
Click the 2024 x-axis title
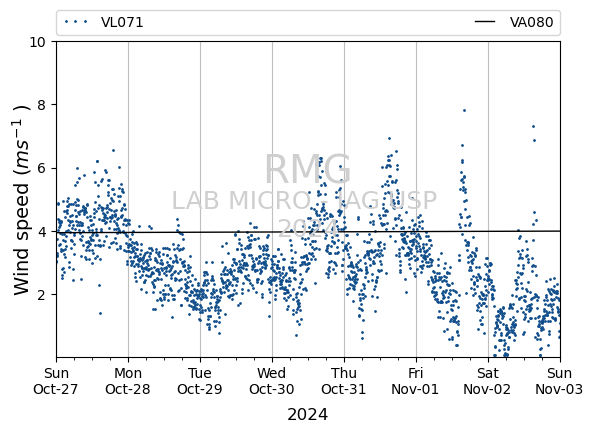pos(308,414)
